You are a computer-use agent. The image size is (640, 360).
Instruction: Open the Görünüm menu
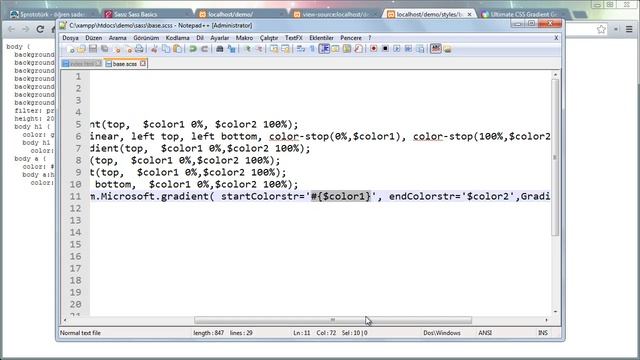tap(146, 38)
